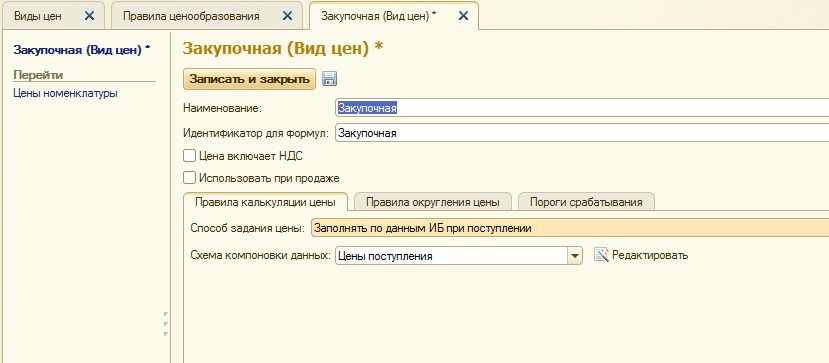Click the save diskette icon
Viewport: 829px width, 363px height.
pyautogui.click(x=329, y=79)
